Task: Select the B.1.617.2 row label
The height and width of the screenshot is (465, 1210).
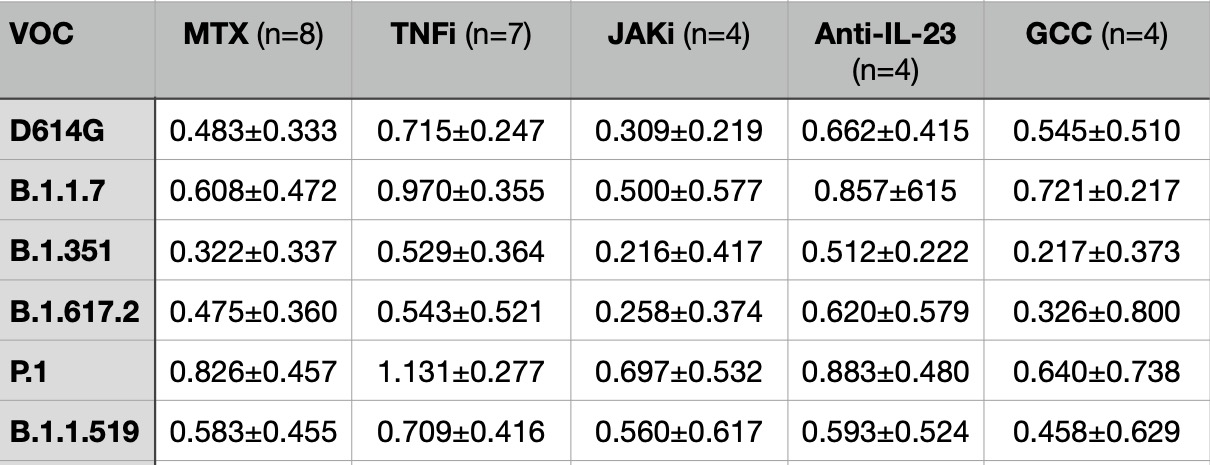Action: click(74, 311)
